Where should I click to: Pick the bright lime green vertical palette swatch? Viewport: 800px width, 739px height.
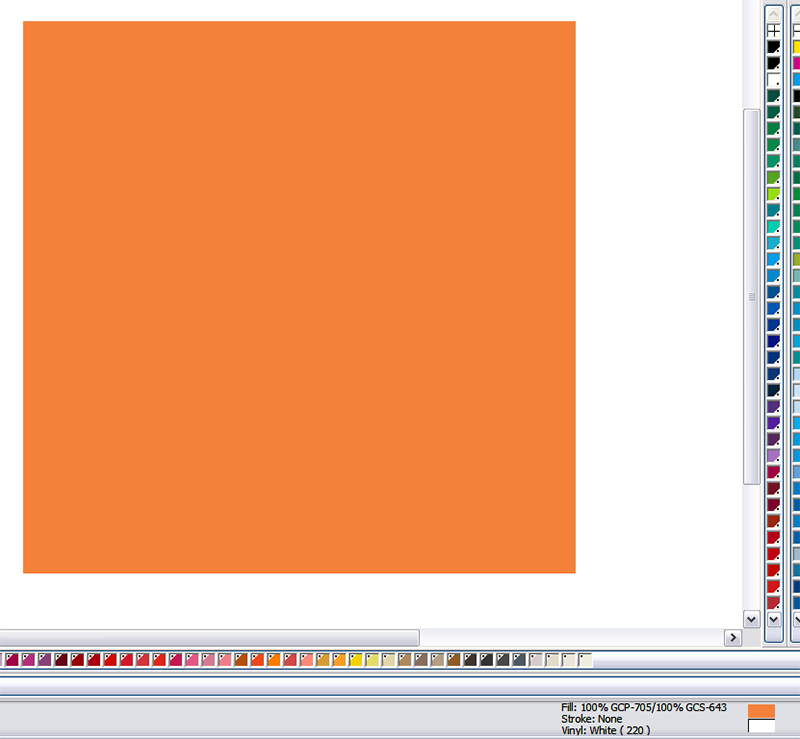click(773, 194)
